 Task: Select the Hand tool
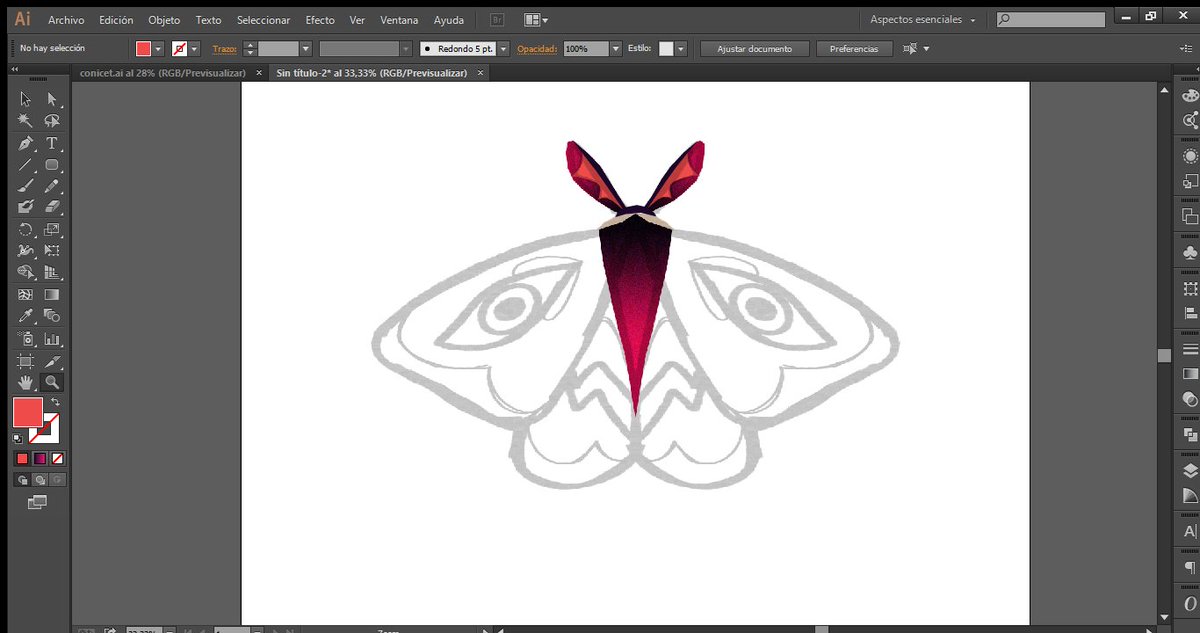(26, 382)
